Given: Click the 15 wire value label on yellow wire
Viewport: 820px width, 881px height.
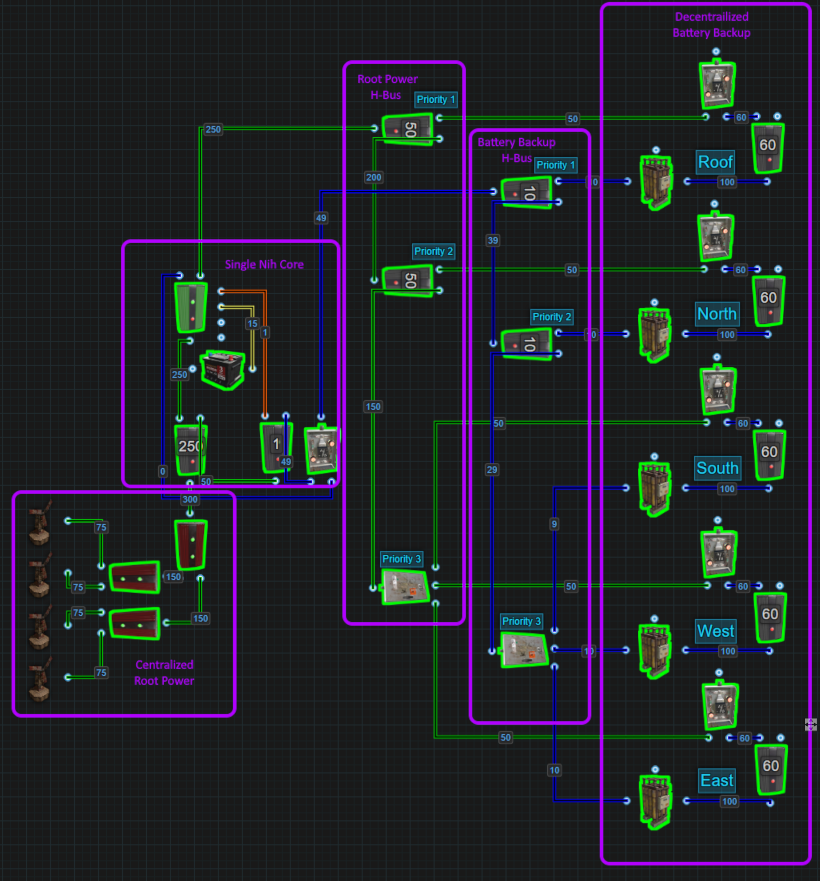Looking at the screenshot, I should (x=252, y=324).
